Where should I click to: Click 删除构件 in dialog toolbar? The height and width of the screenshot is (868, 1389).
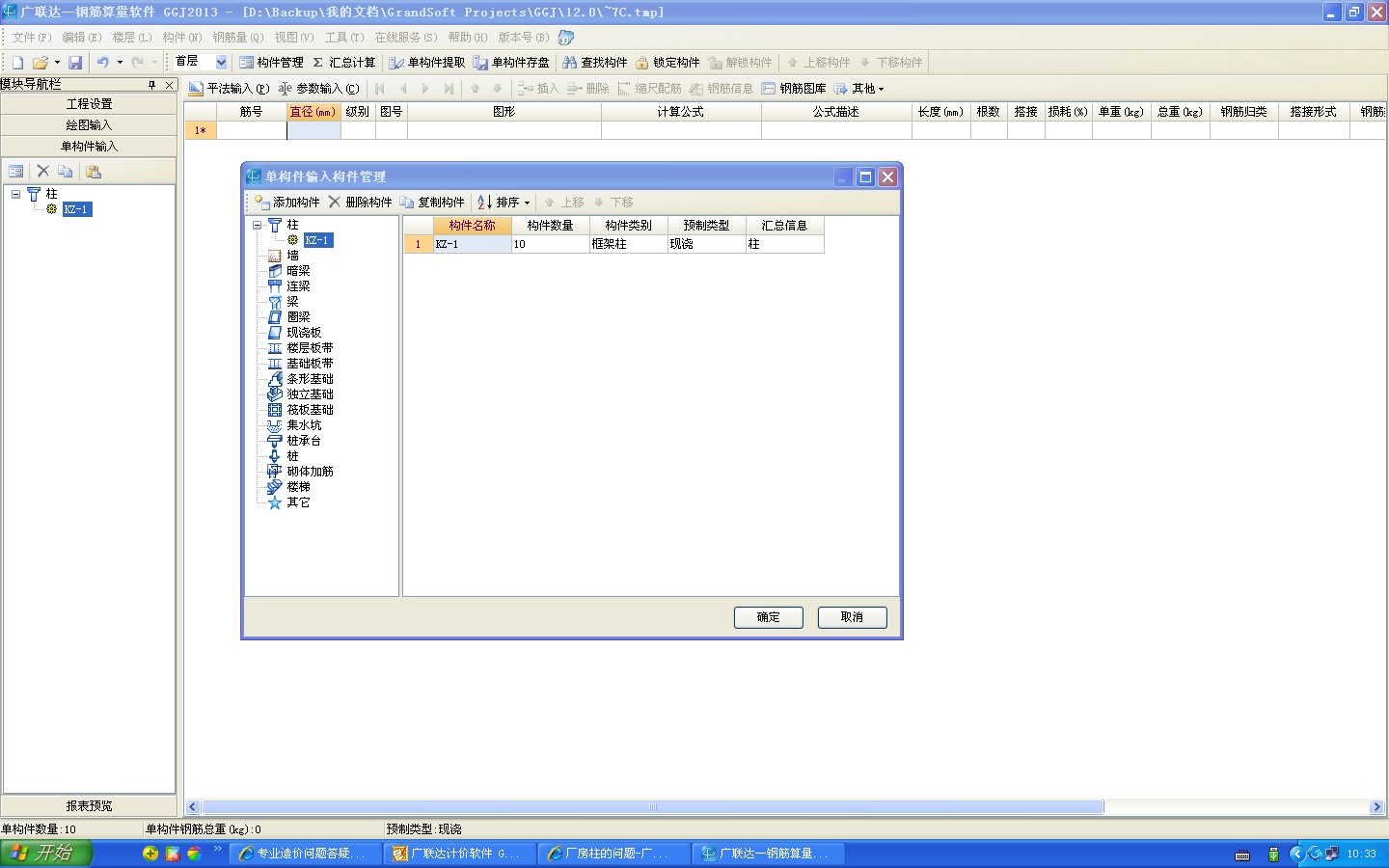coord(360,203)
